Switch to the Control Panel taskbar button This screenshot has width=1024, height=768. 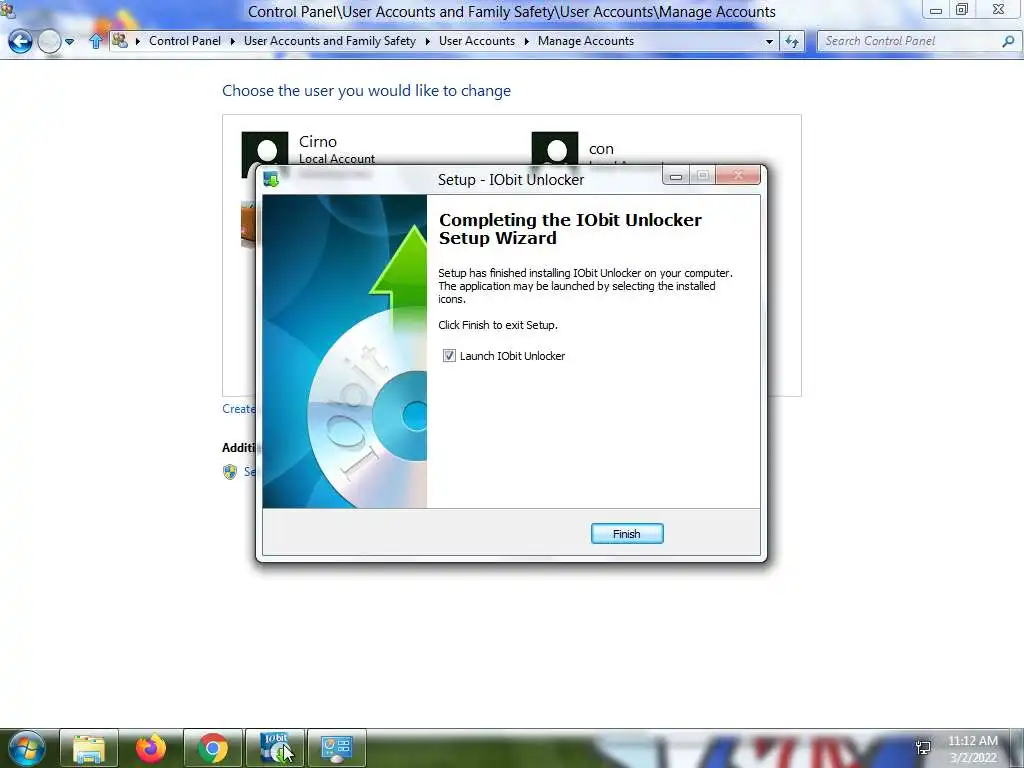337,748
